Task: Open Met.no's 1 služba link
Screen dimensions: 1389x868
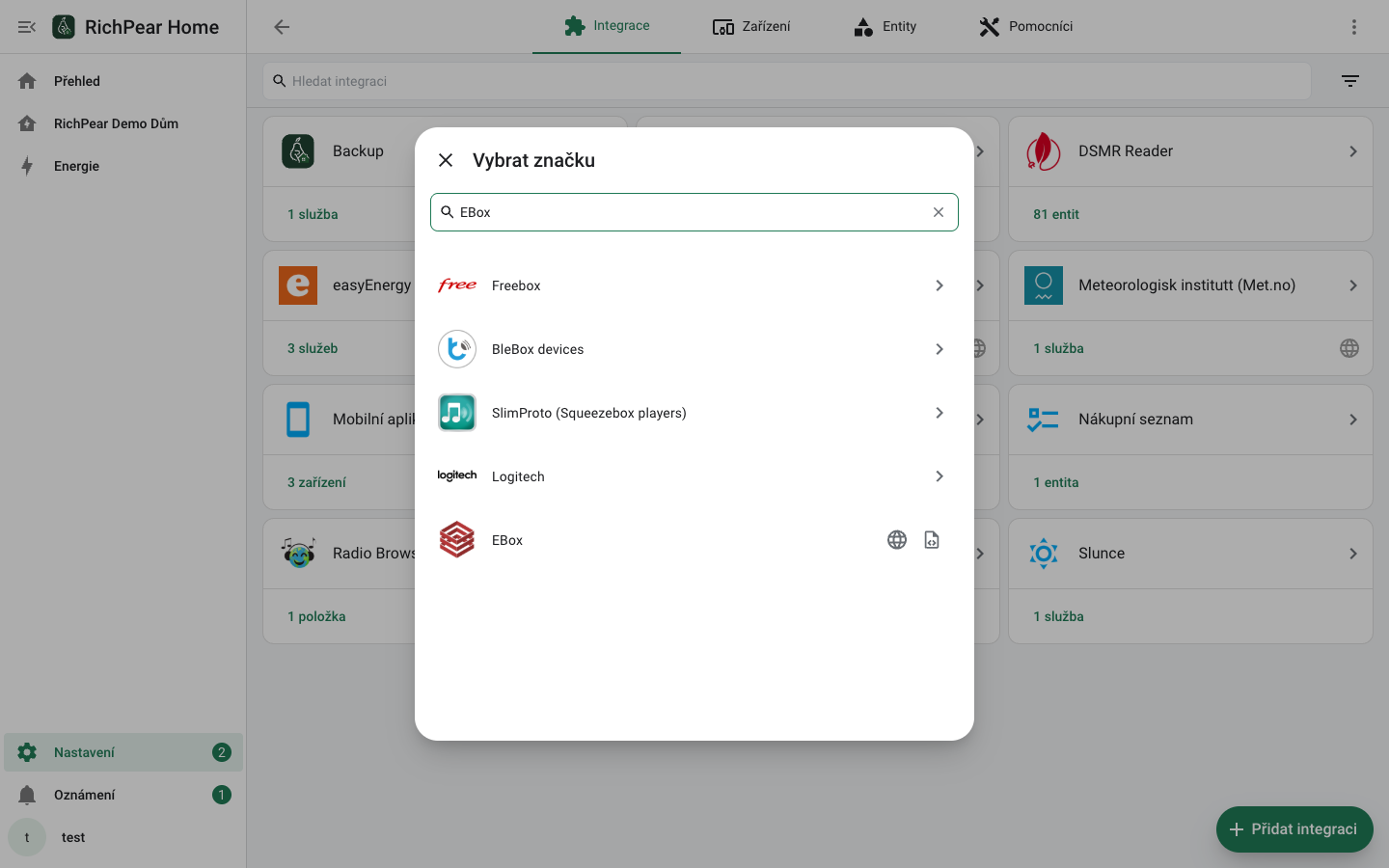Action: click(1058, 348)
